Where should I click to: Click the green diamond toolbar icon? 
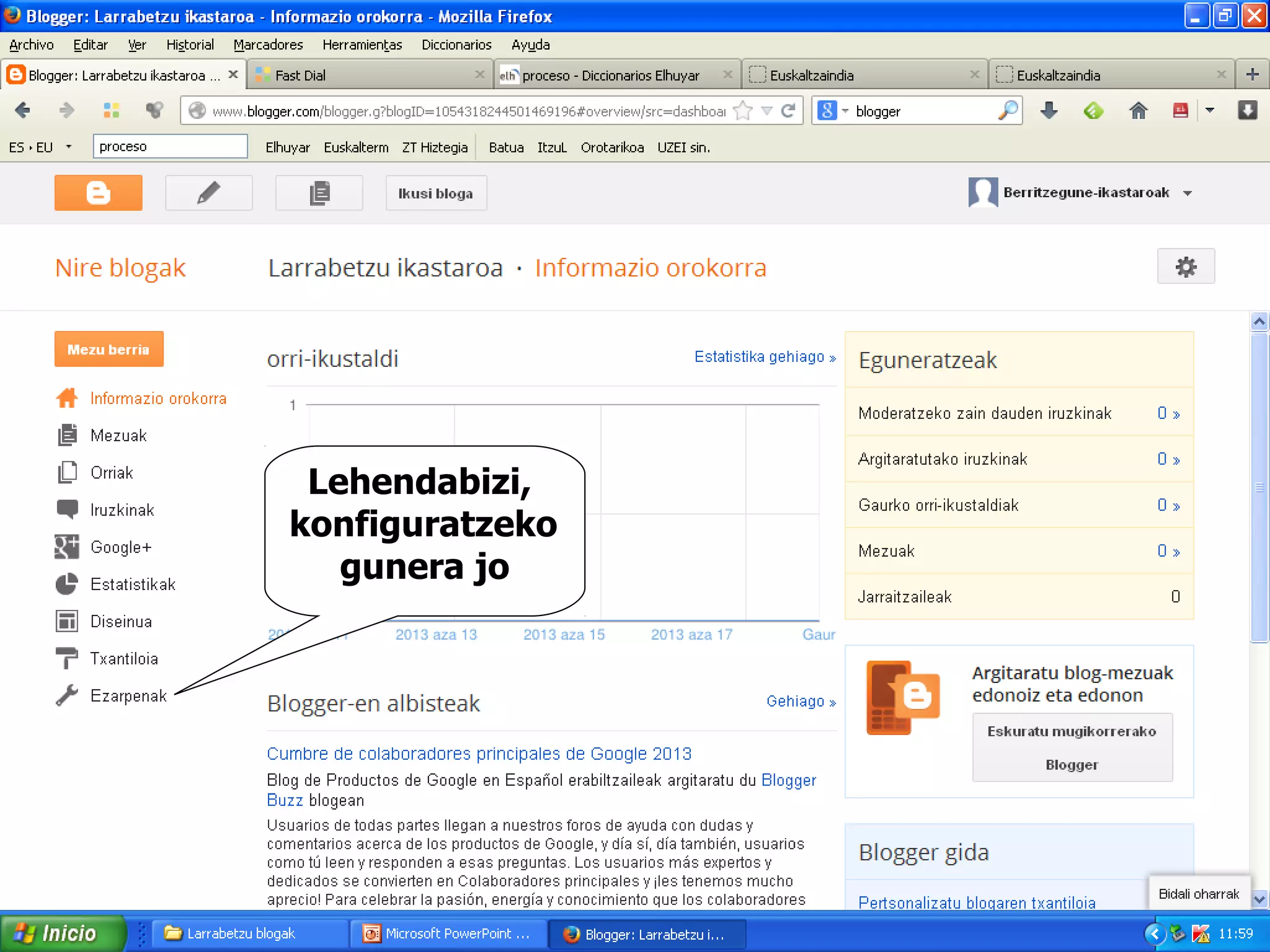(x=1093, y=111)
